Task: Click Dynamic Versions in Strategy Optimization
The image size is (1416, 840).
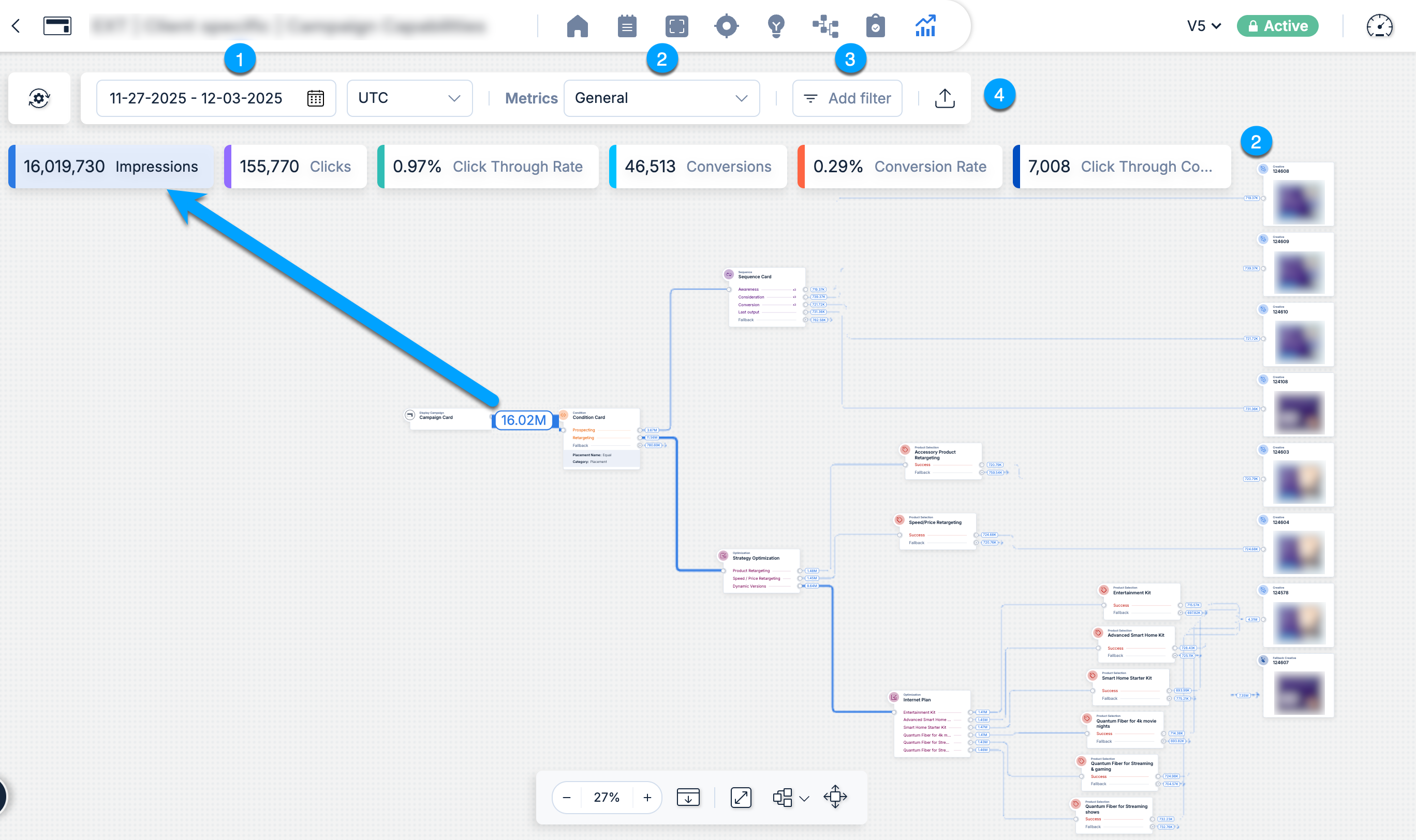Action: click(x=761, y=587)
